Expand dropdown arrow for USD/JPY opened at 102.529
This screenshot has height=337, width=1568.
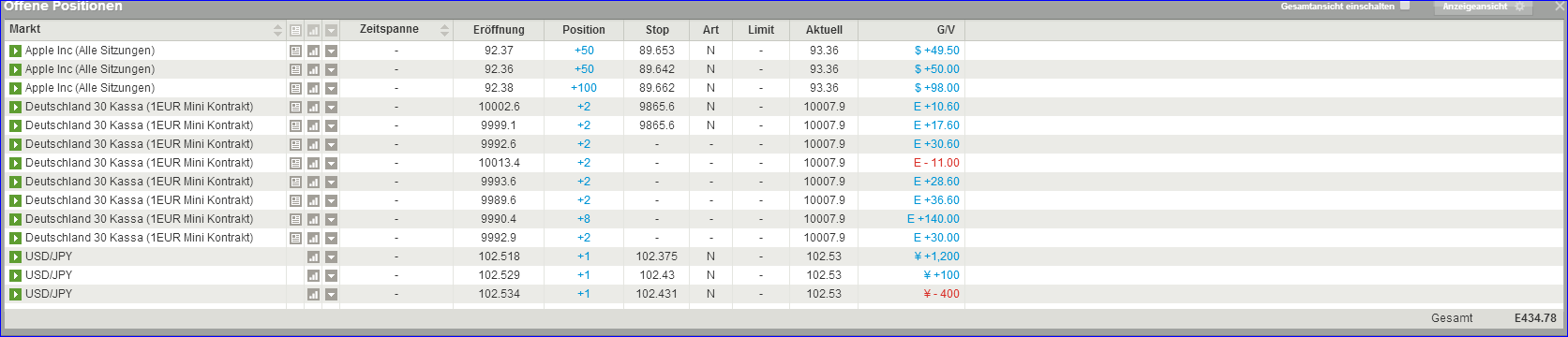331,275
